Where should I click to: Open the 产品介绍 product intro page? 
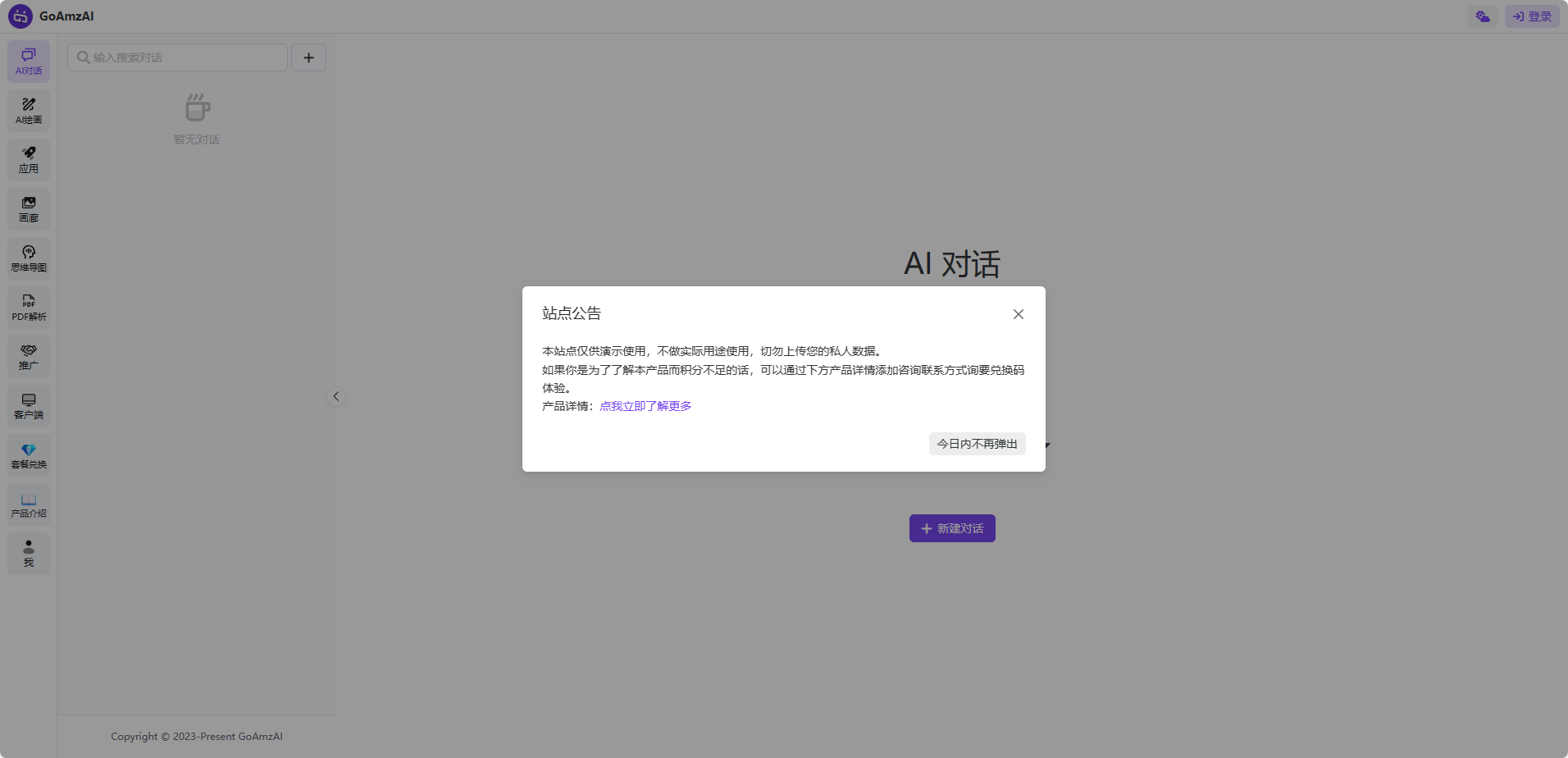(x=29, y=505)
